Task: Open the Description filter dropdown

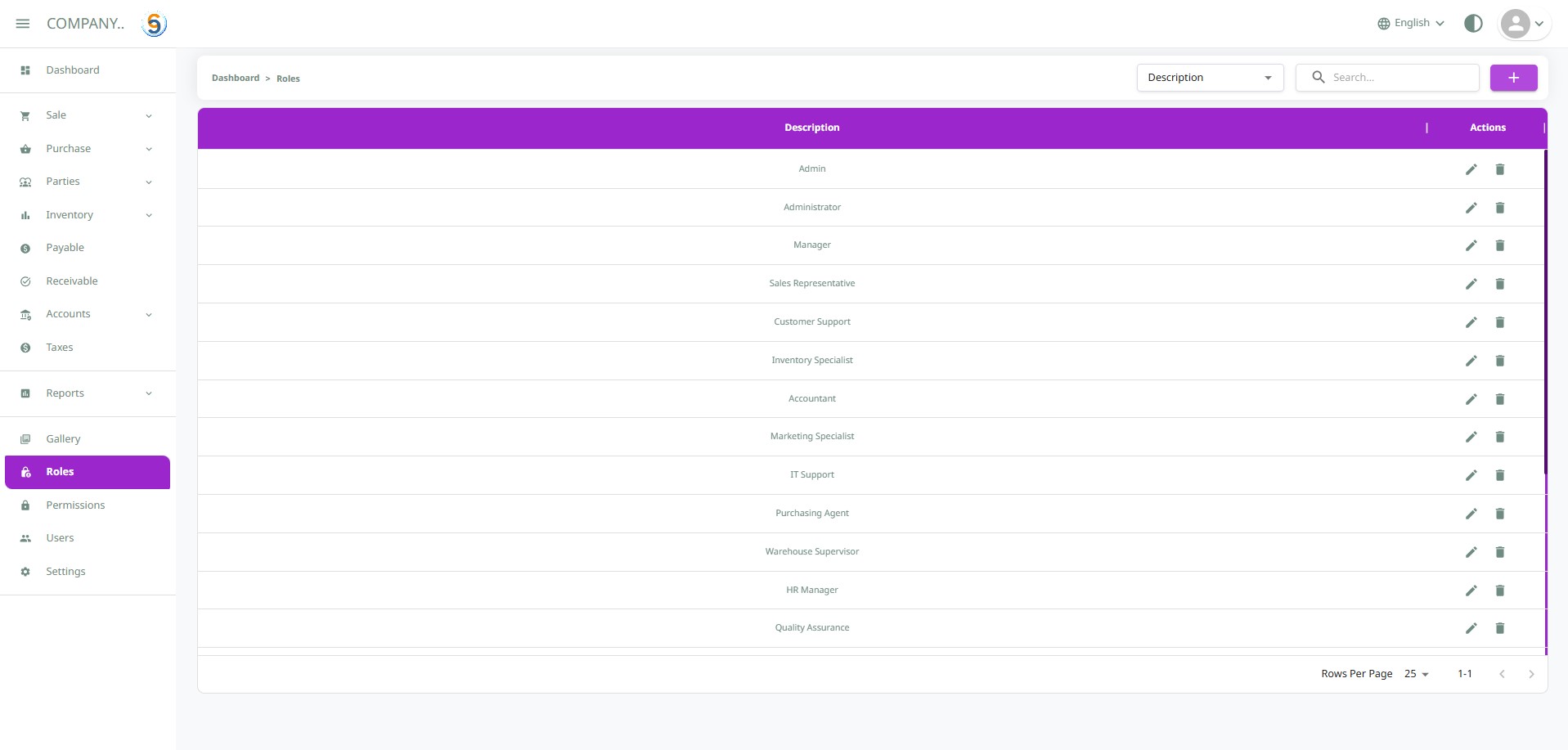Action: (1209, 78)
